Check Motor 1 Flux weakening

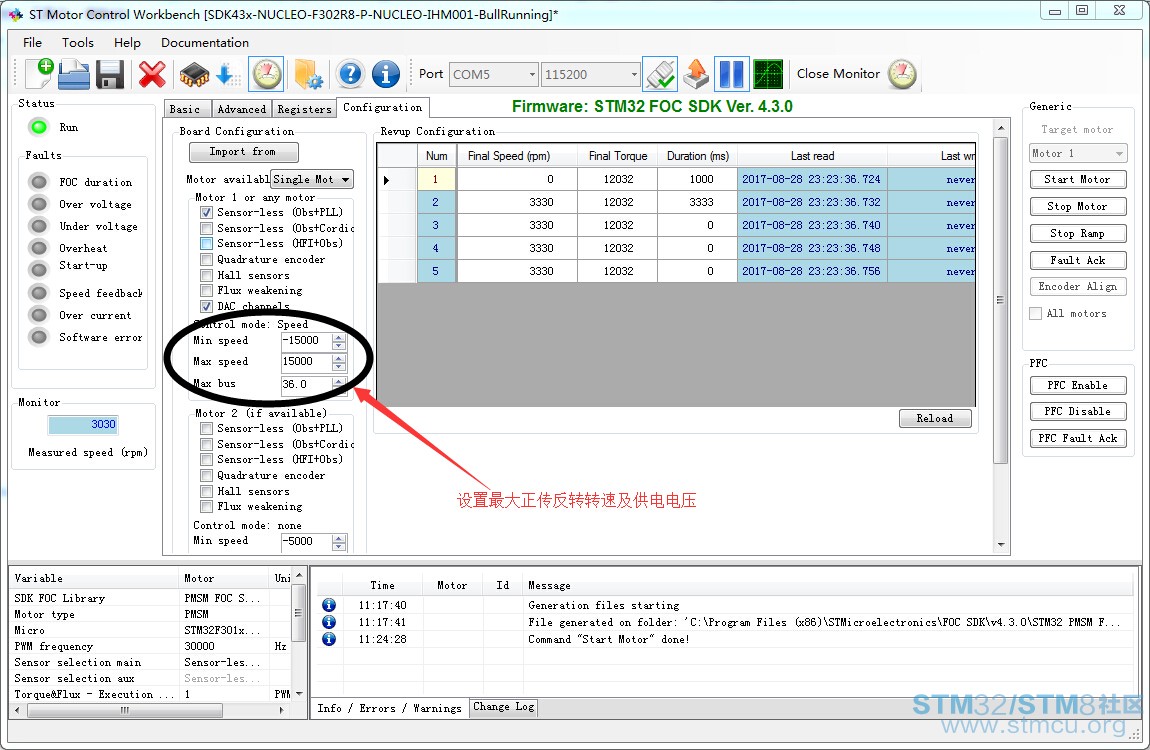[206, 290]
